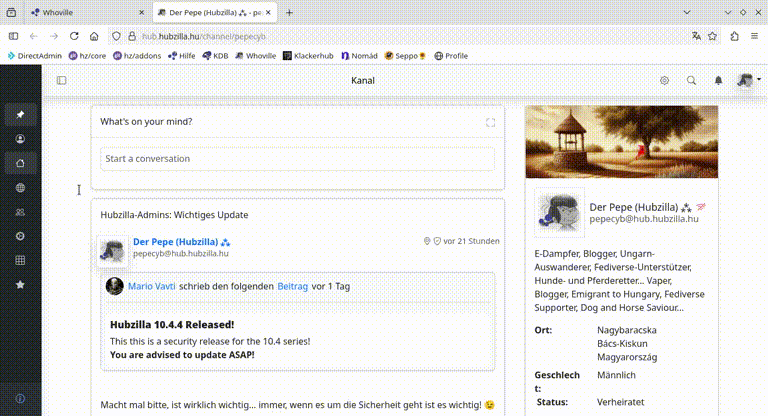Click the pin icon in left sidebar
Screen dimensions: 768x416
tap(20, 114)
